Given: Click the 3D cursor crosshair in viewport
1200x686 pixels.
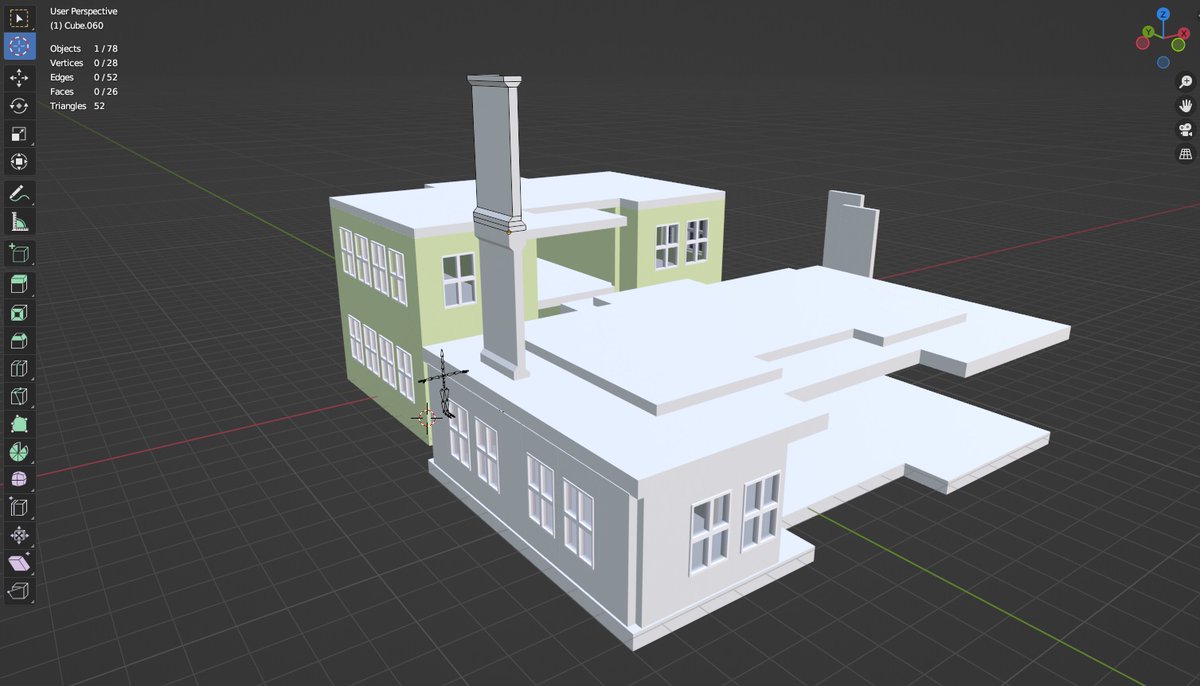Looking at the screenshot, I should point(428,416).
